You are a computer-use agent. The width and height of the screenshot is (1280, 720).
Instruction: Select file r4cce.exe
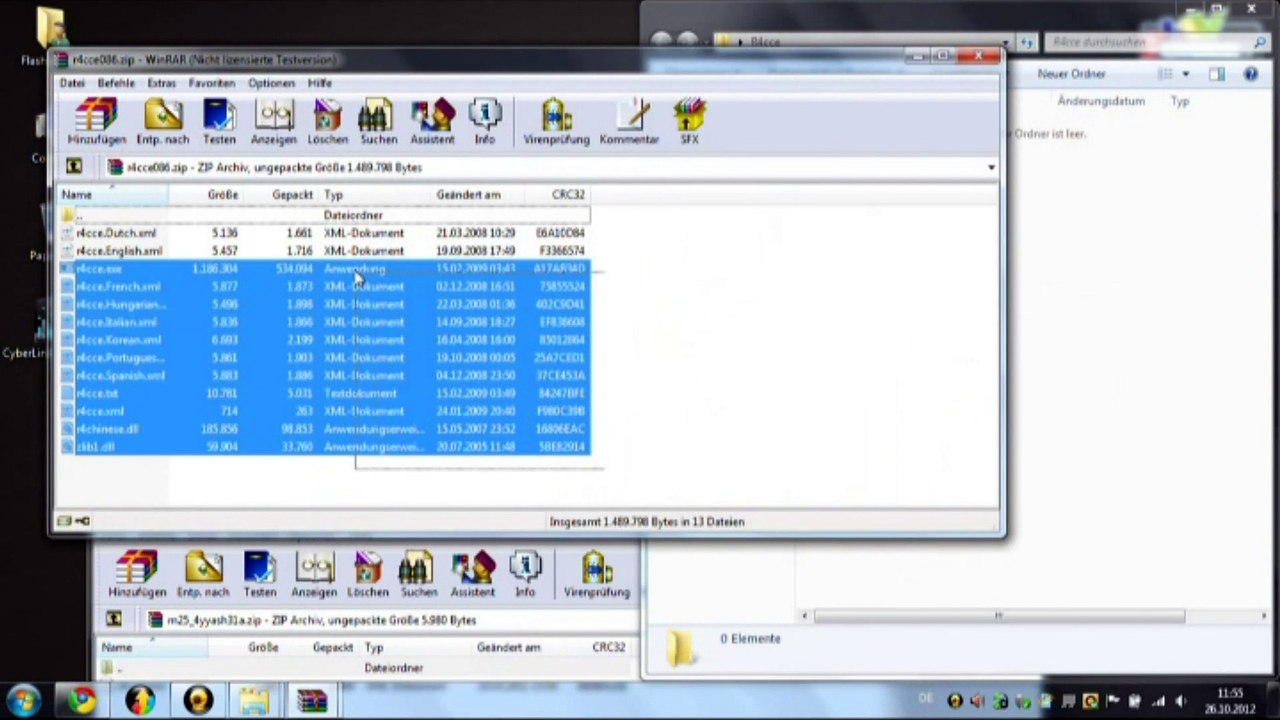pos(325,269)
